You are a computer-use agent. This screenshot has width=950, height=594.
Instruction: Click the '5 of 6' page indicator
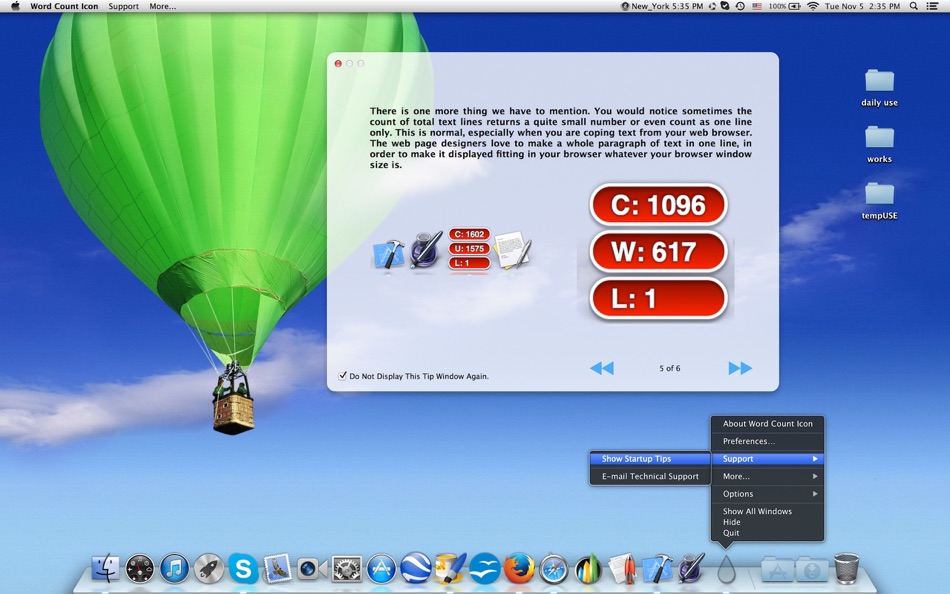coord(669,368)
